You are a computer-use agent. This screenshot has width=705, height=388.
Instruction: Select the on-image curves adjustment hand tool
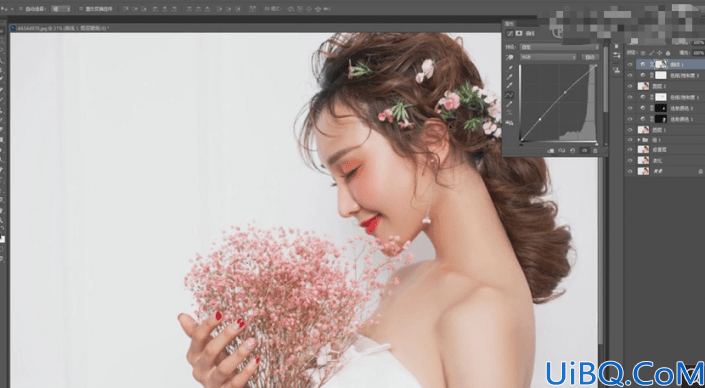(x=509, y=58)
